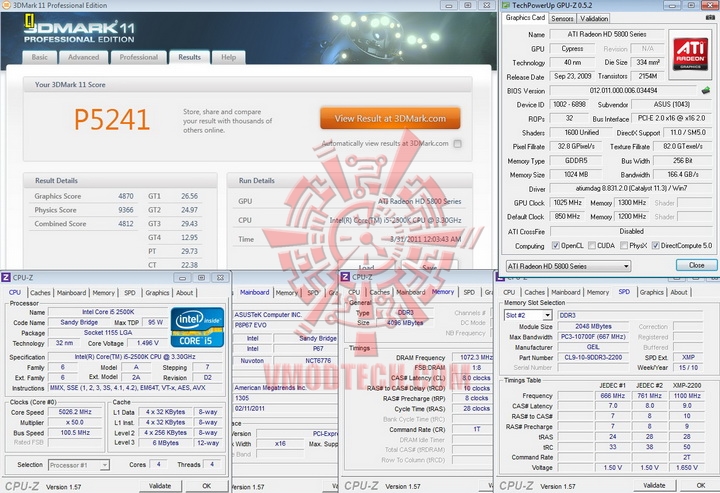Select the Results tab in 3DMark
720x493 pixels.
pyautogui.click(x=189, y=57)
